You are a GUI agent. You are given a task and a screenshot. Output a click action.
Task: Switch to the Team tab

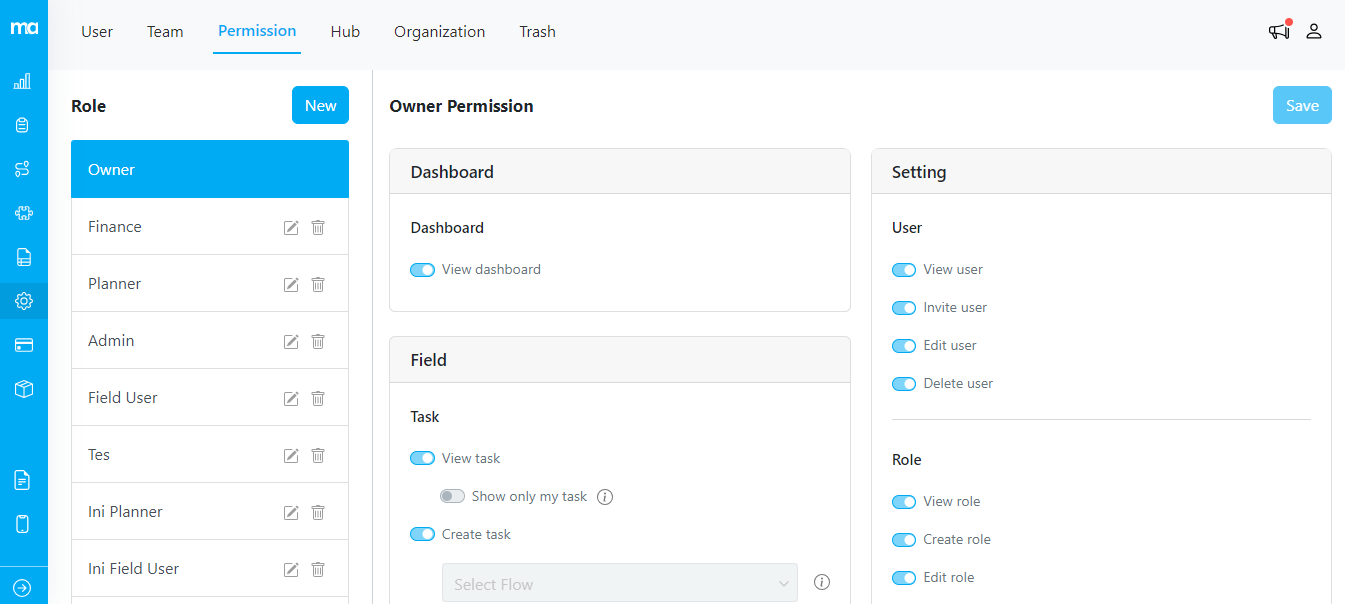(x=165, y=32)
